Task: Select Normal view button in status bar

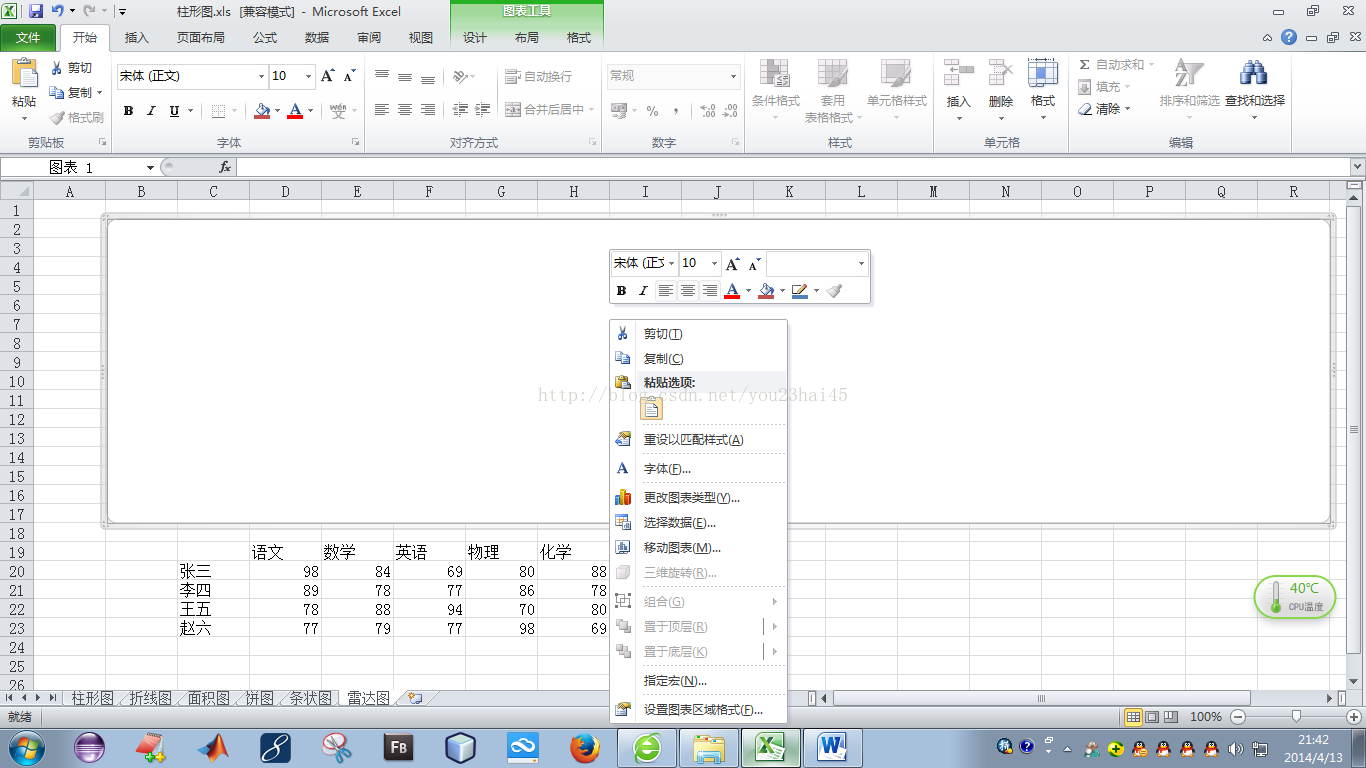Action: pyautogui.click(x=1134, y=717)
